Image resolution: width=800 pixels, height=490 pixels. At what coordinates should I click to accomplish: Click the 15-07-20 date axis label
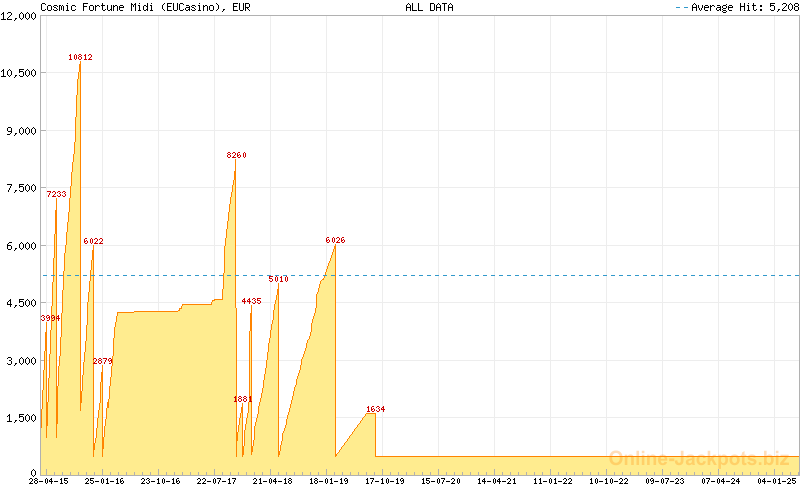point(440,481)
